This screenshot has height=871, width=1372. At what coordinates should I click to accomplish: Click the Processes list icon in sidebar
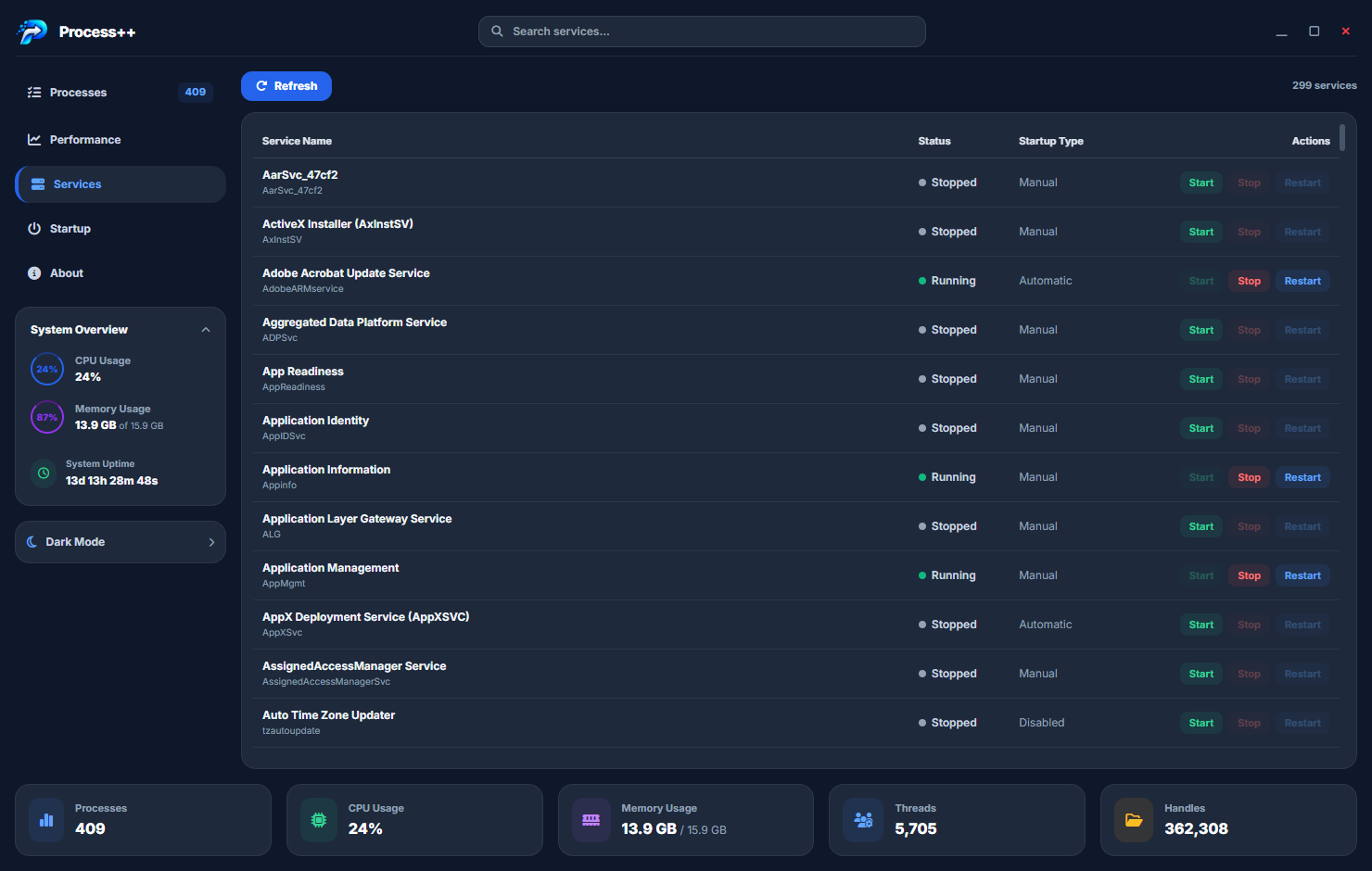coord(34,93)
